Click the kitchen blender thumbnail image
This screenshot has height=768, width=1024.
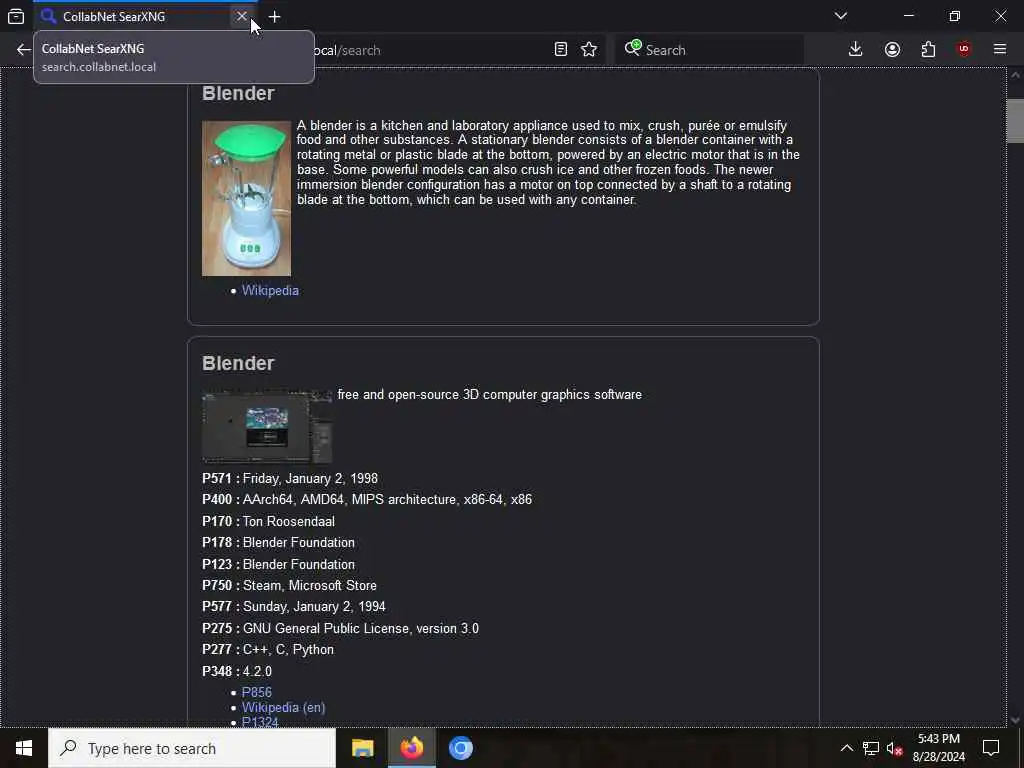tap(246, 199)
